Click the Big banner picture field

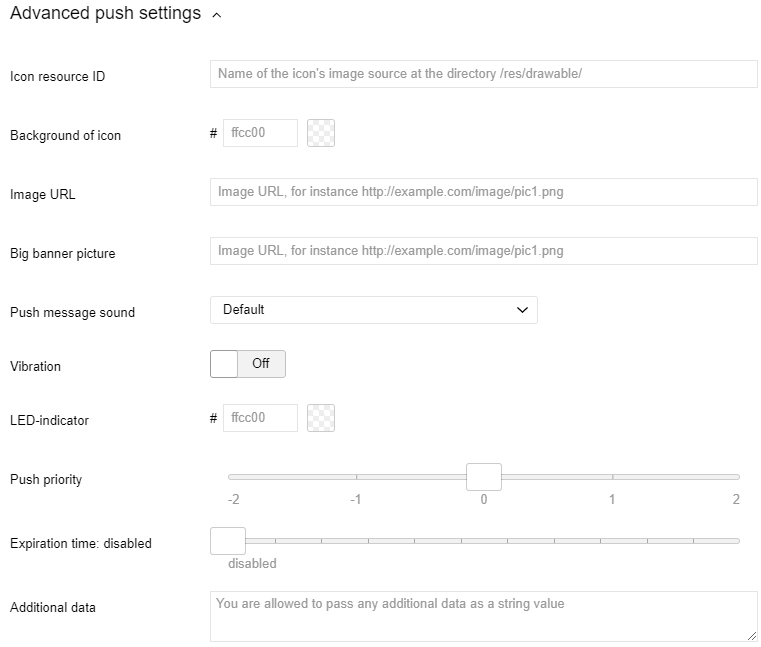coord(483,251)
